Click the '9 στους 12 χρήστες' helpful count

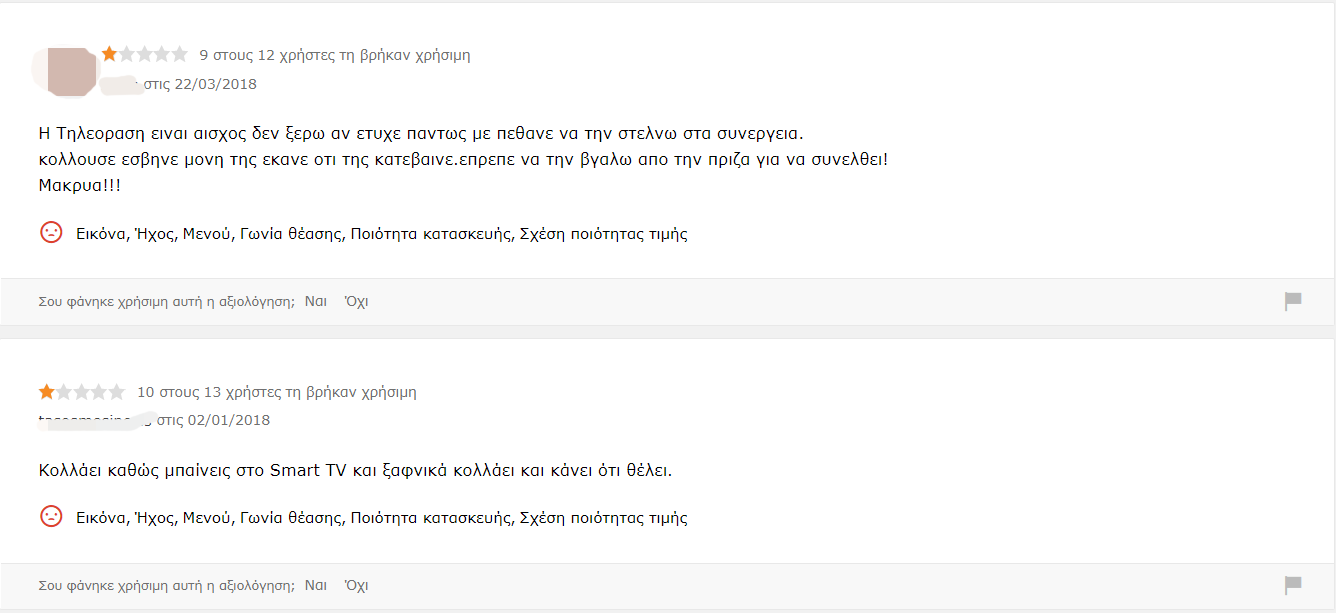point(334,55)
